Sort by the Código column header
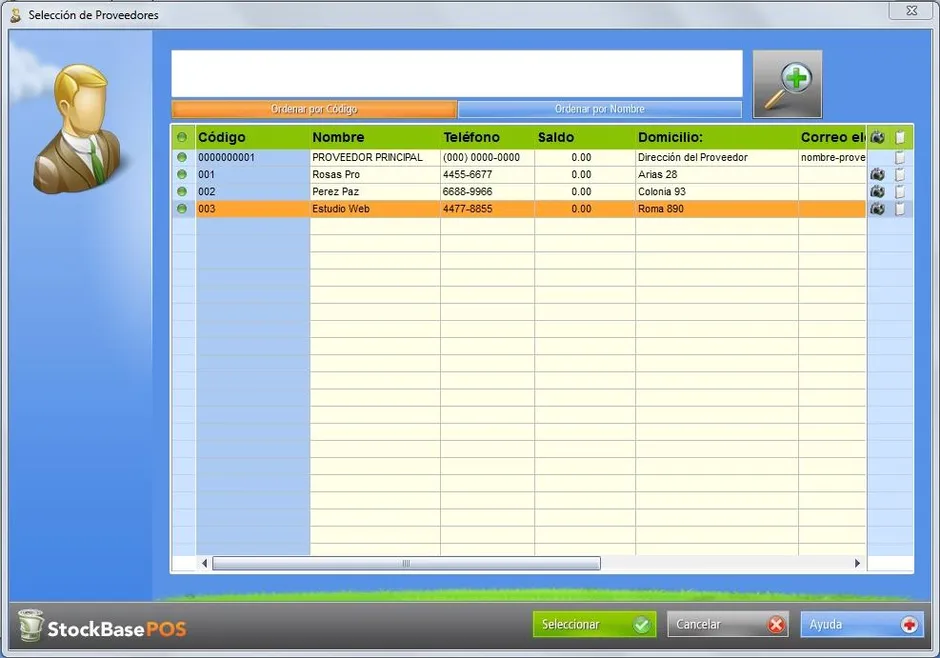The height and width of the screenshot is (658, 940). point(252,137)
